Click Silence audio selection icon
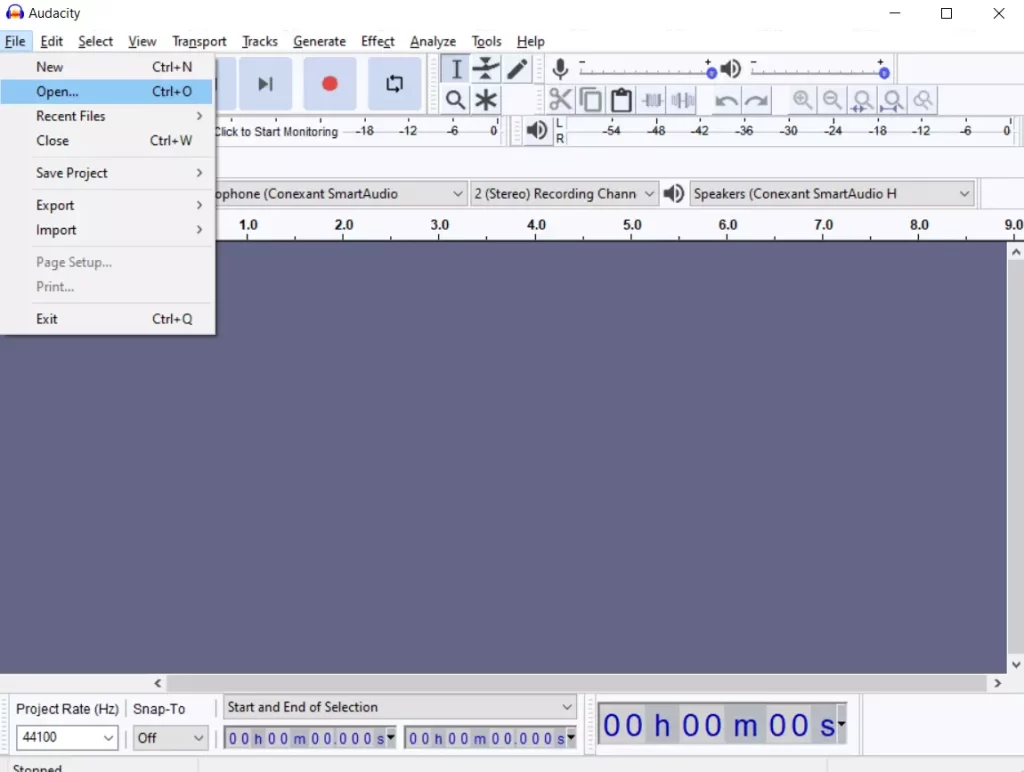1024x772 pixels. [682, 100]
